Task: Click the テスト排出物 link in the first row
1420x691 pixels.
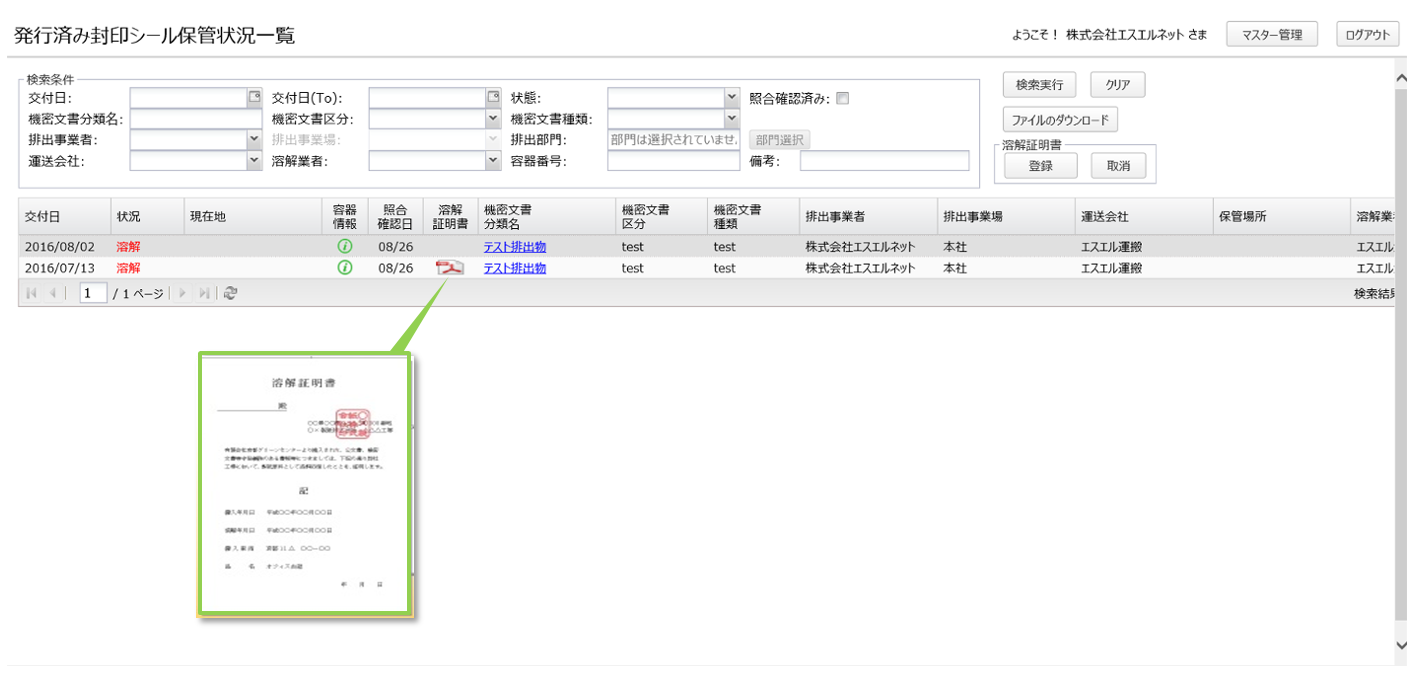Action: point(514,247)
